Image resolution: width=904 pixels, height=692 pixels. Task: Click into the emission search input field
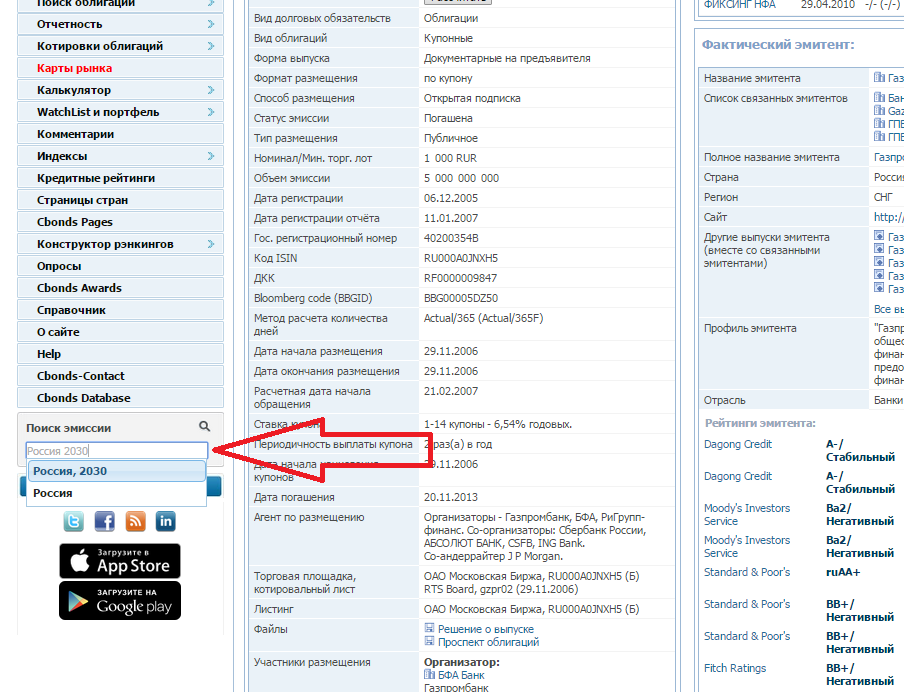pos(116,451)
